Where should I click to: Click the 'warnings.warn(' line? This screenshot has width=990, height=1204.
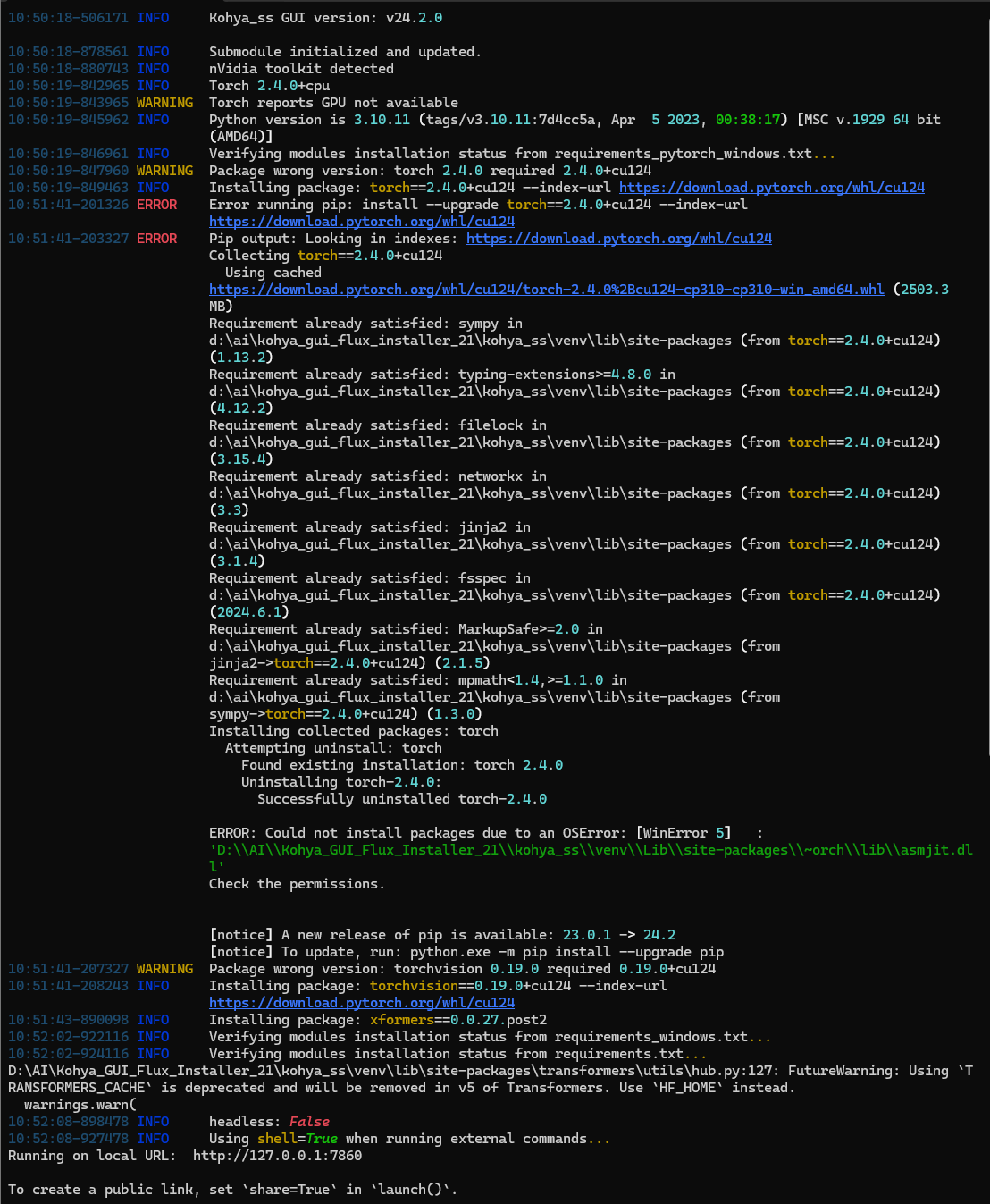pos(80,1105)
